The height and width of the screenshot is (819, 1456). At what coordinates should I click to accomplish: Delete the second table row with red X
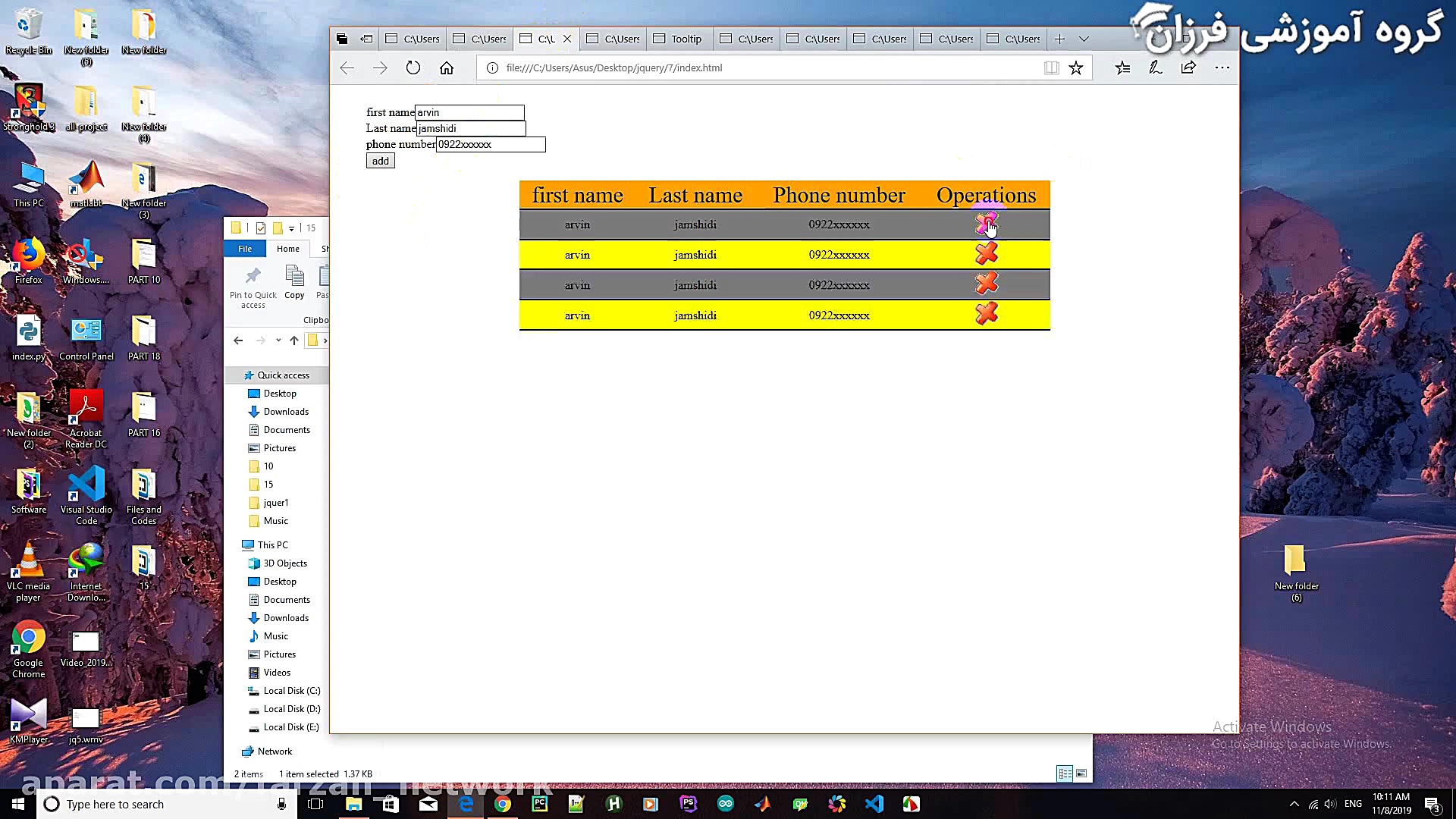coord(986,254)
